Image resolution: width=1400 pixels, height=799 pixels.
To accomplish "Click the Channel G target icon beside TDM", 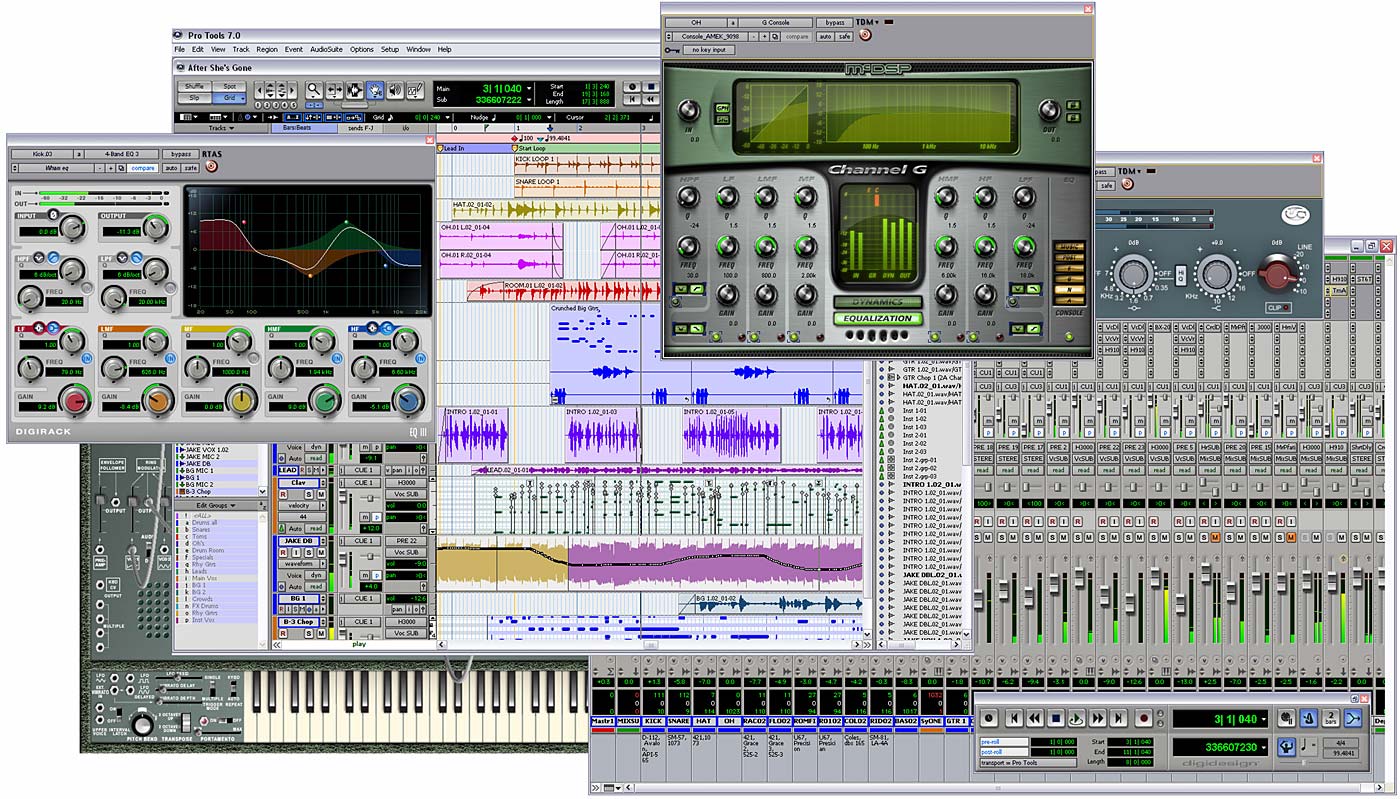I will [x=865, y=35].
